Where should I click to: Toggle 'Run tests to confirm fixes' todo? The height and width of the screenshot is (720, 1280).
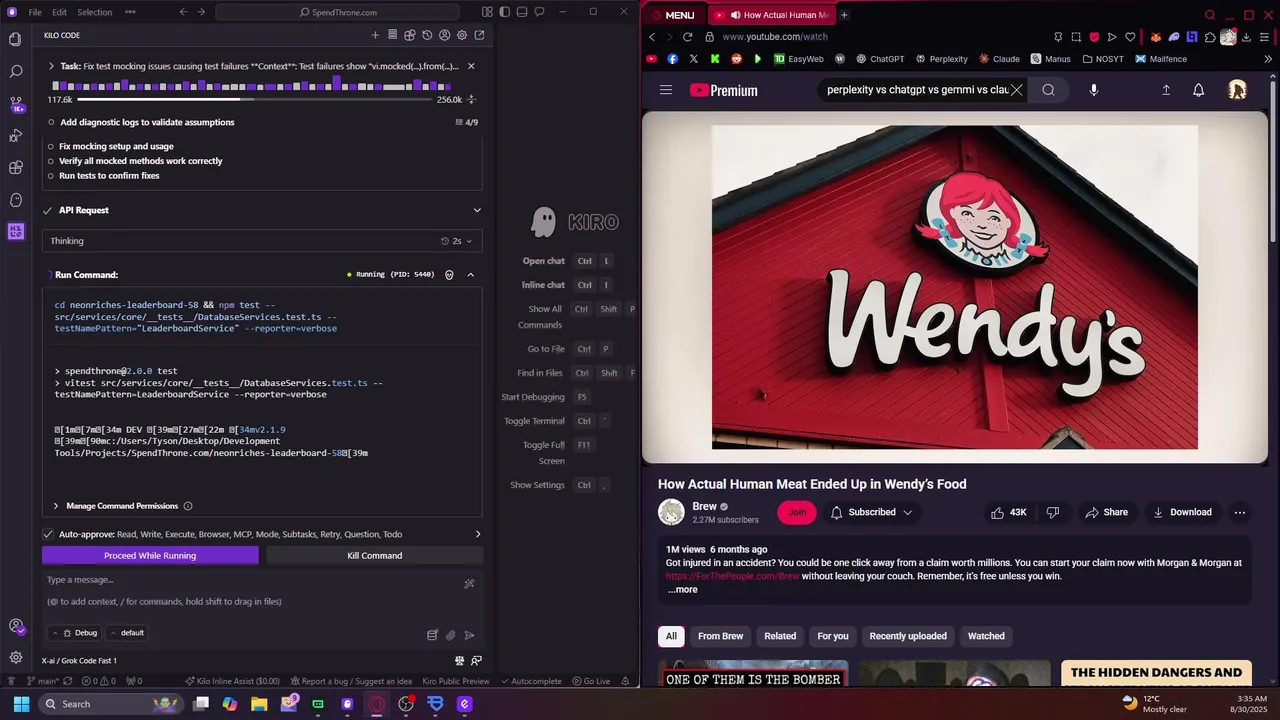coord(51,176)
